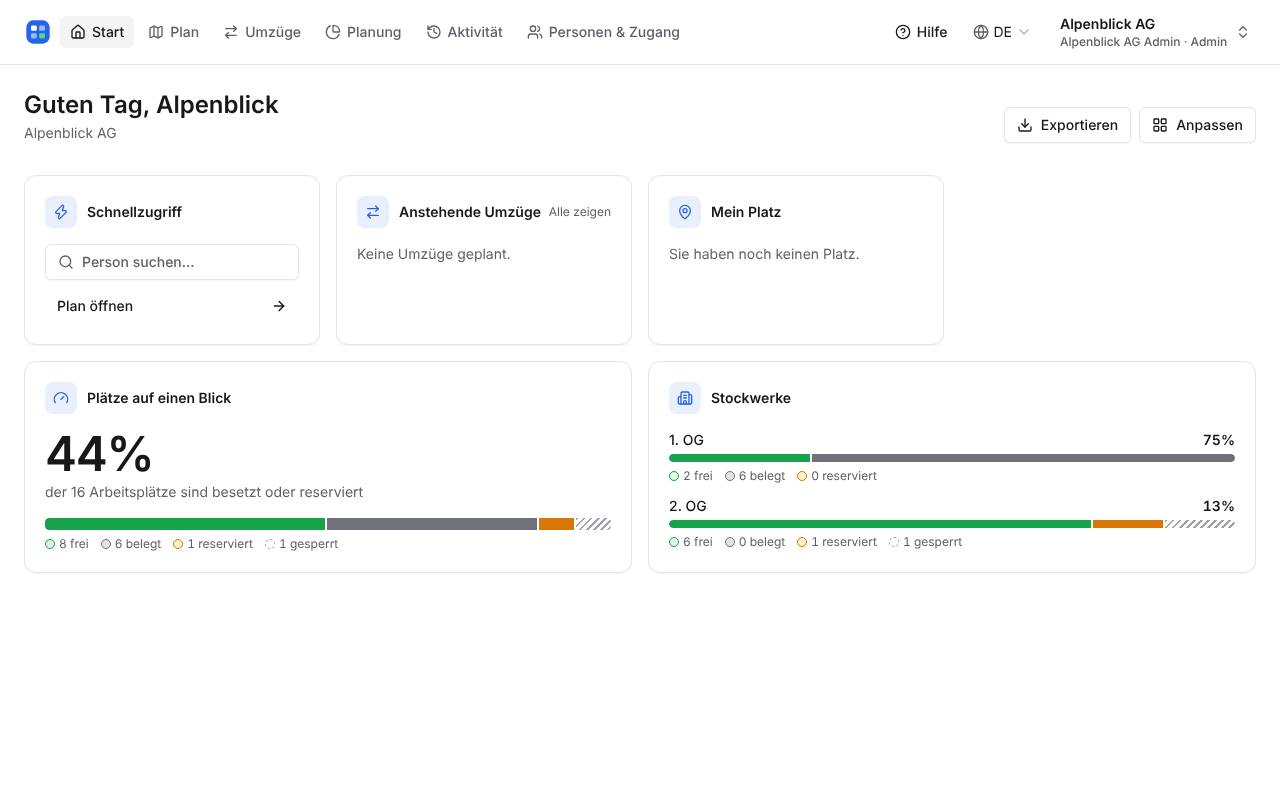Click the 2. OG occupancy bar
Screen dimensions: 1280x800
point(952,524)
